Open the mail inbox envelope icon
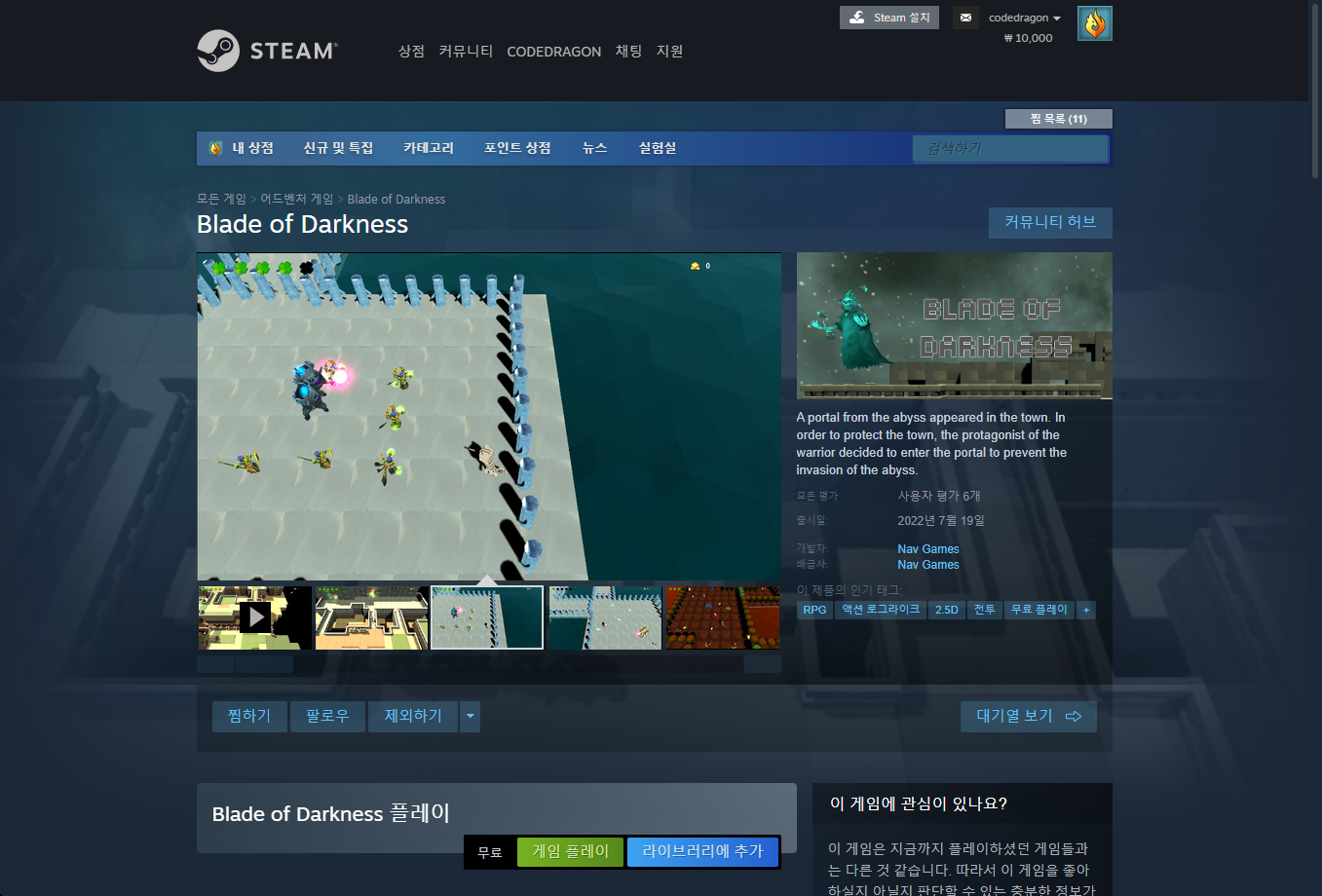 click(965, 18)
